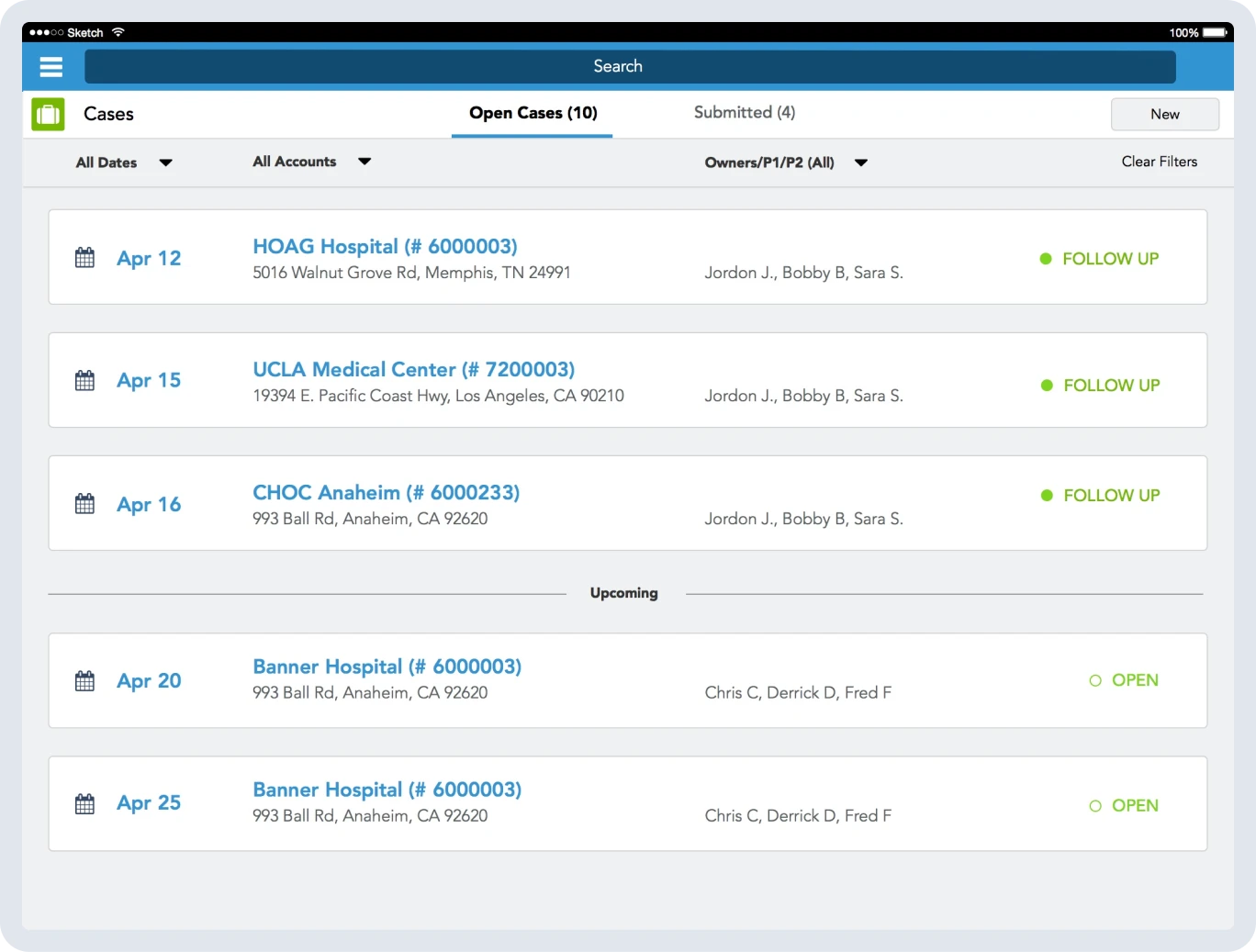Expand the Owners/P1/P2 (All) filter arrow
Screen dimensions: 1256x952
(x=861, y=162)
